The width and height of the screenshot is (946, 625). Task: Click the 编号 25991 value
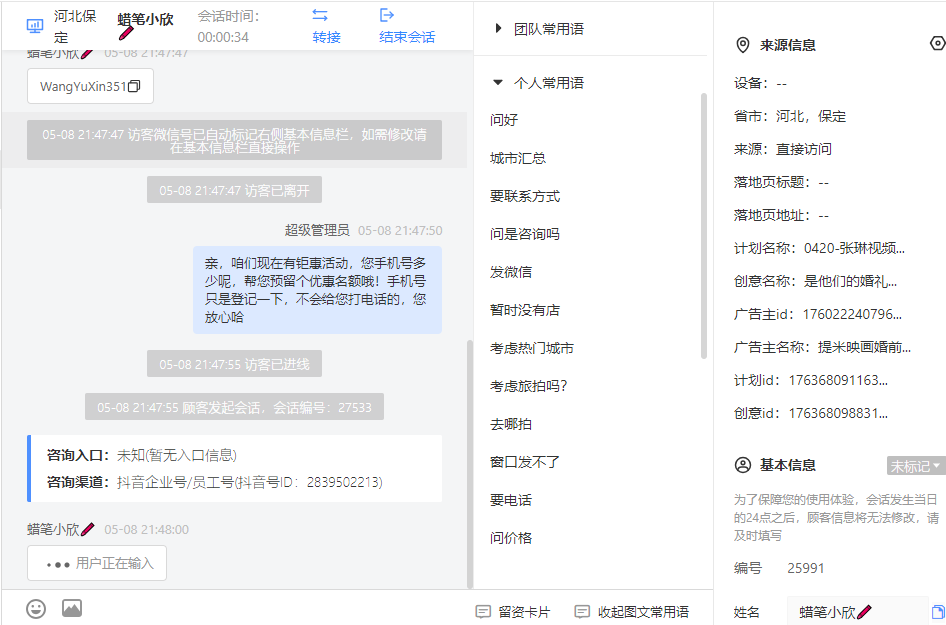click(805, 568)
